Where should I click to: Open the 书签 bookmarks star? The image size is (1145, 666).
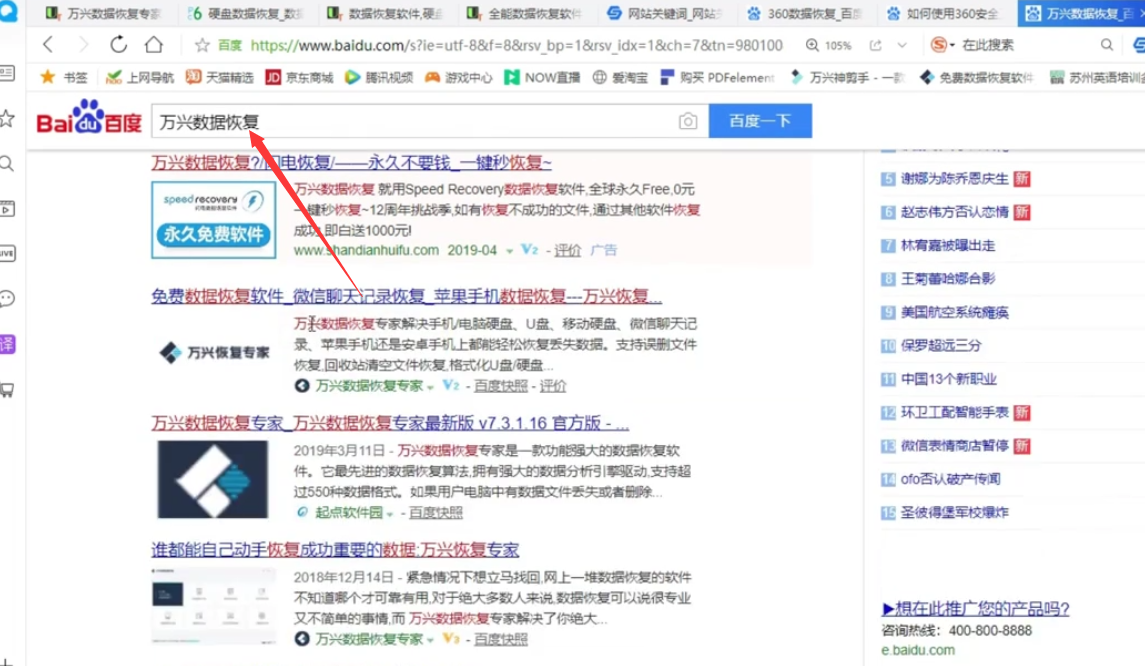coord(64,77)
